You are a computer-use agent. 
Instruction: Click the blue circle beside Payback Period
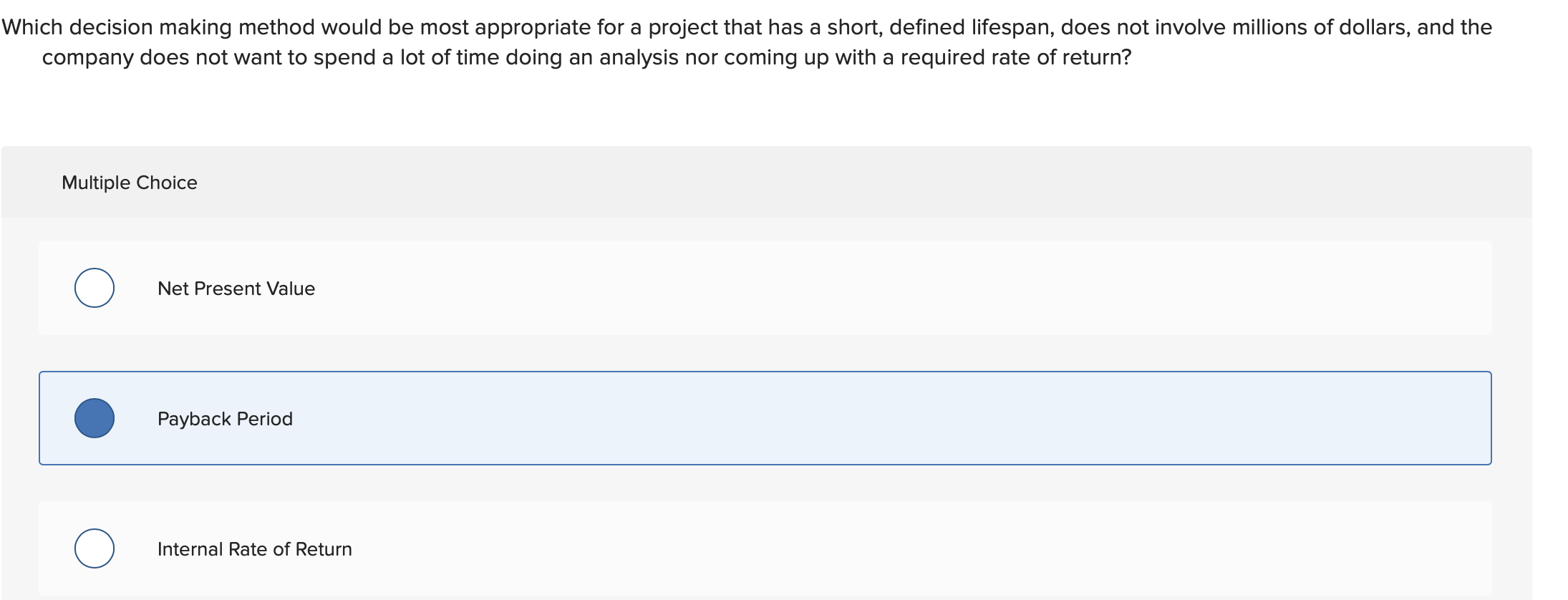[x=94, y=418]
